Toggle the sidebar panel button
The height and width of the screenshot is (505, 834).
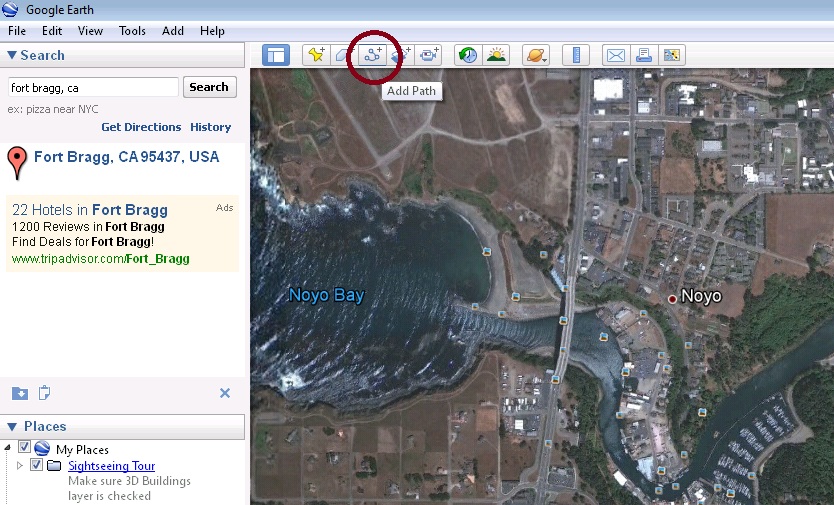pos(275,55)
